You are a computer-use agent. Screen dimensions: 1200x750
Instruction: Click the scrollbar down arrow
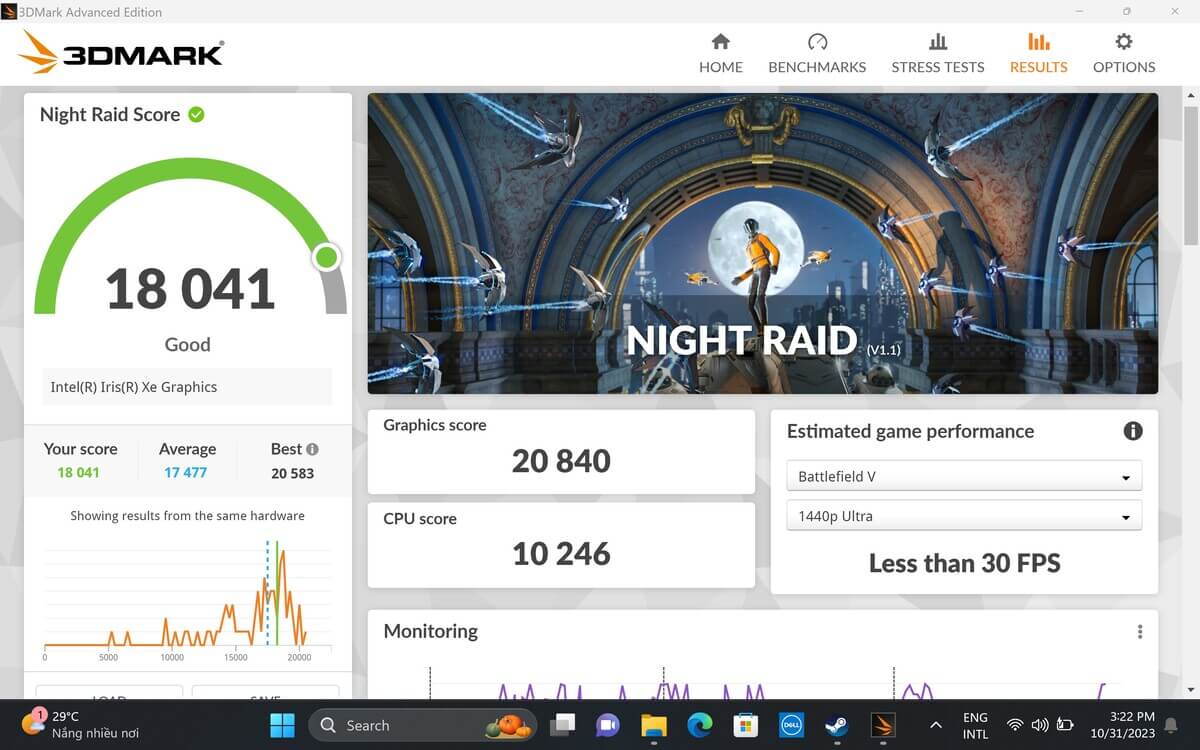[x=1190, y=690]
